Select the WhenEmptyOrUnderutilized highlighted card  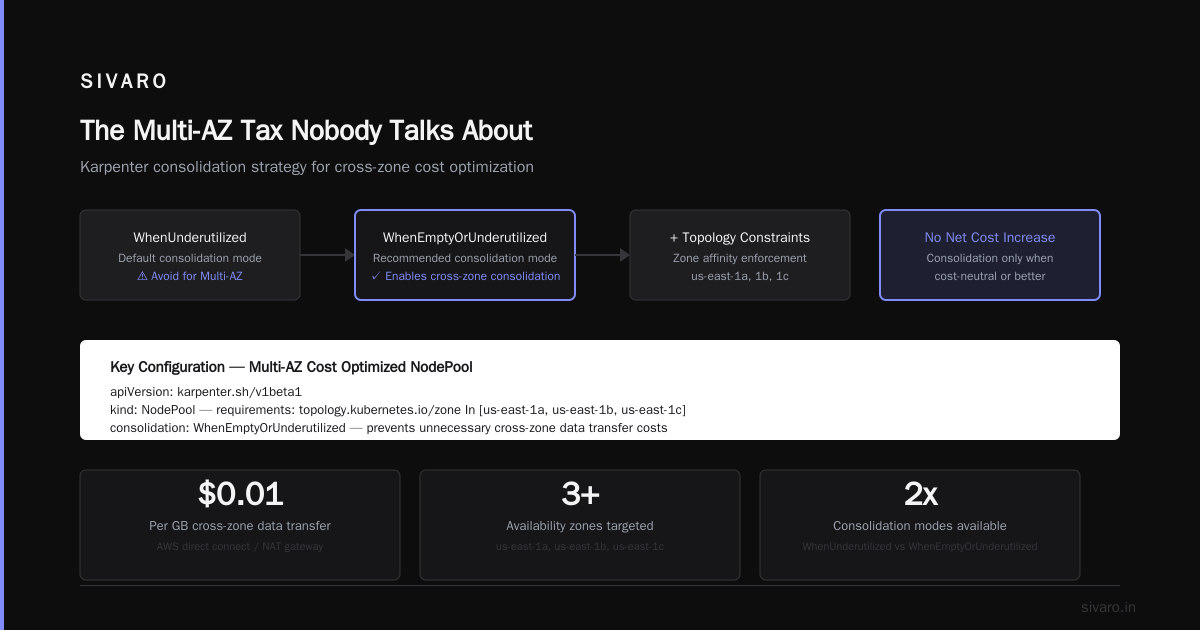coord(465,255)
